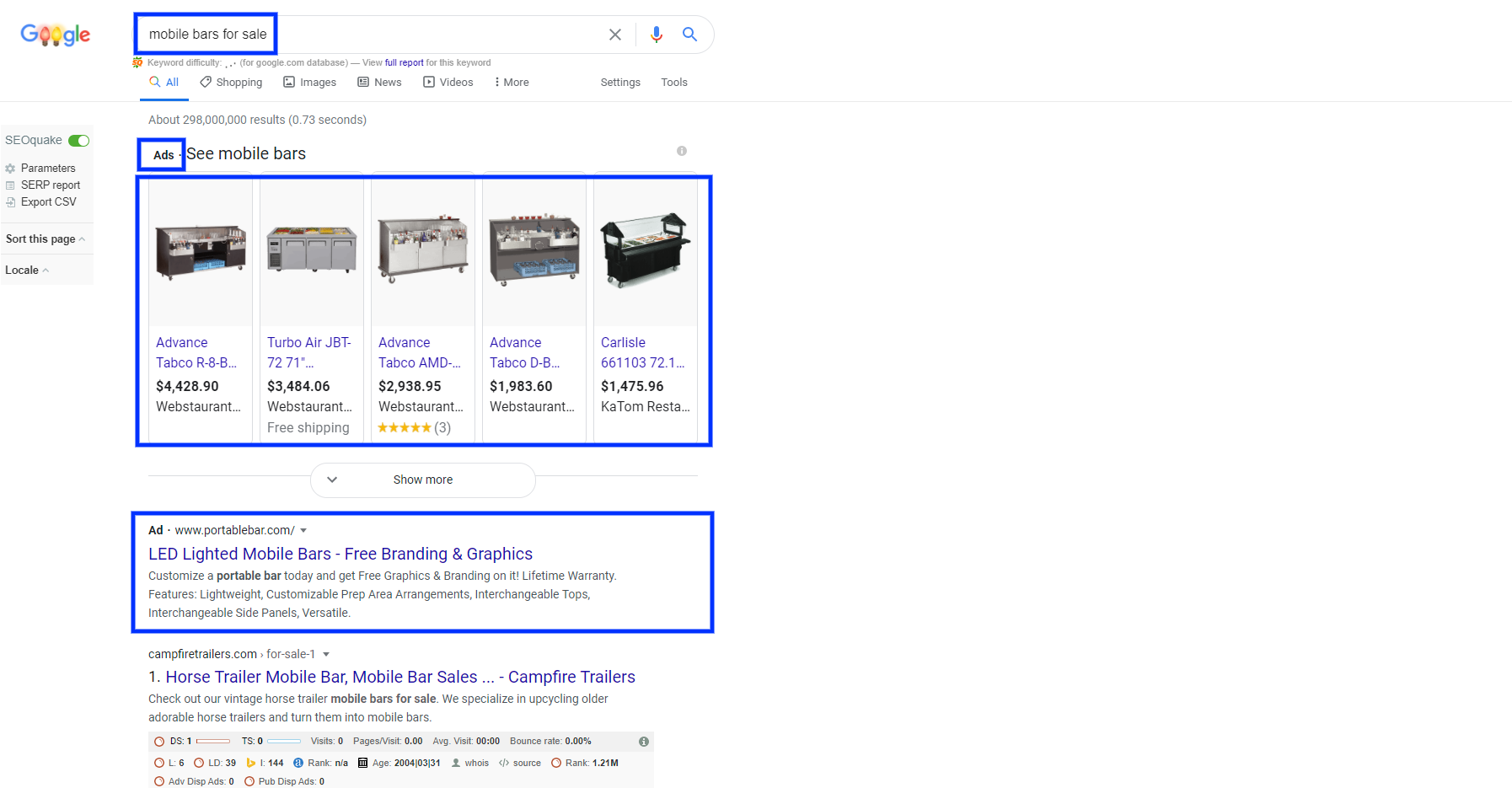Open Search Settings menu
1512x788 pixels.
tap(620, 83)
